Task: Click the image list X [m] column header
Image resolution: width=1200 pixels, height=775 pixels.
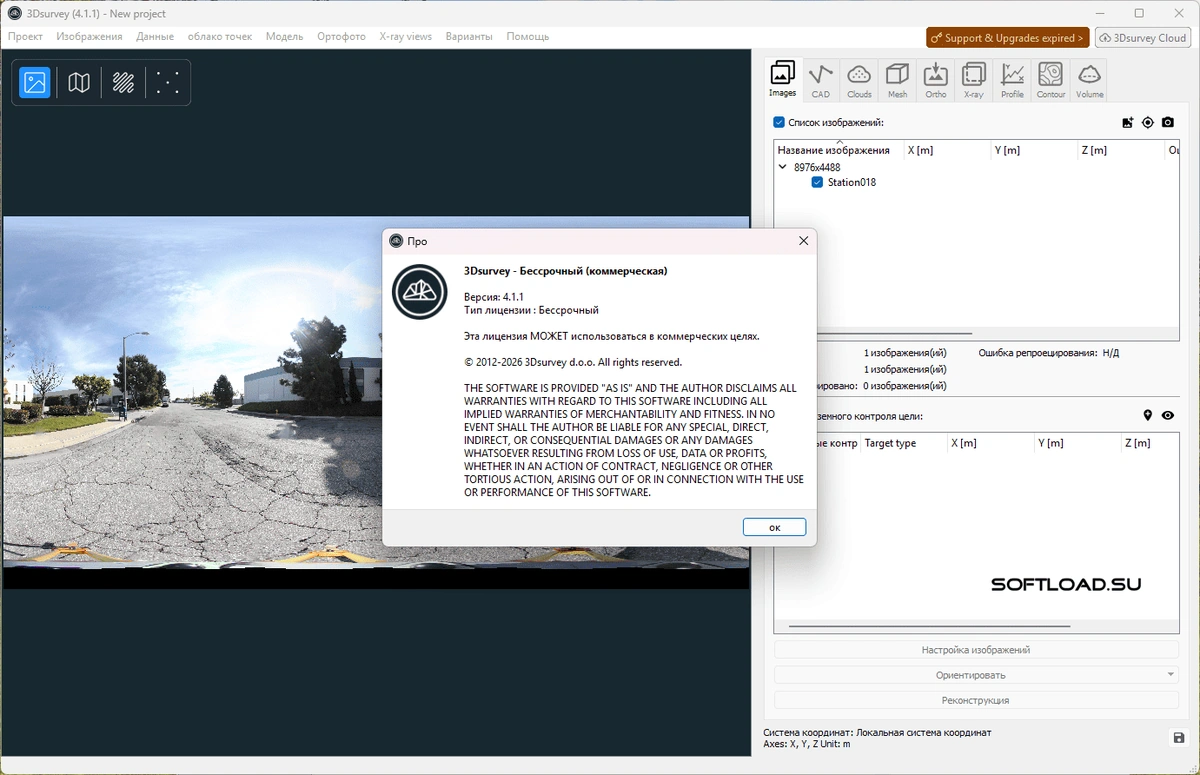Action: point(946,151)
